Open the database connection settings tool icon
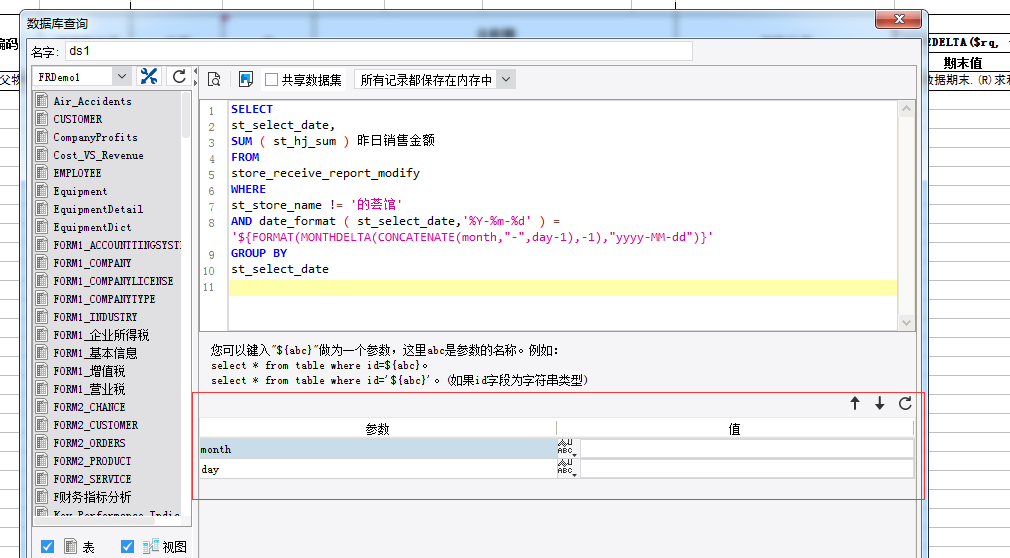 click(x=149, y=77)
